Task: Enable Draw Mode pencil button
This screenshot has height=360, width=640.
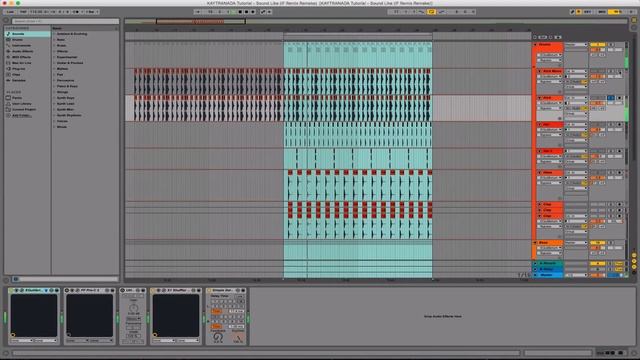Action: coord(572,12)
